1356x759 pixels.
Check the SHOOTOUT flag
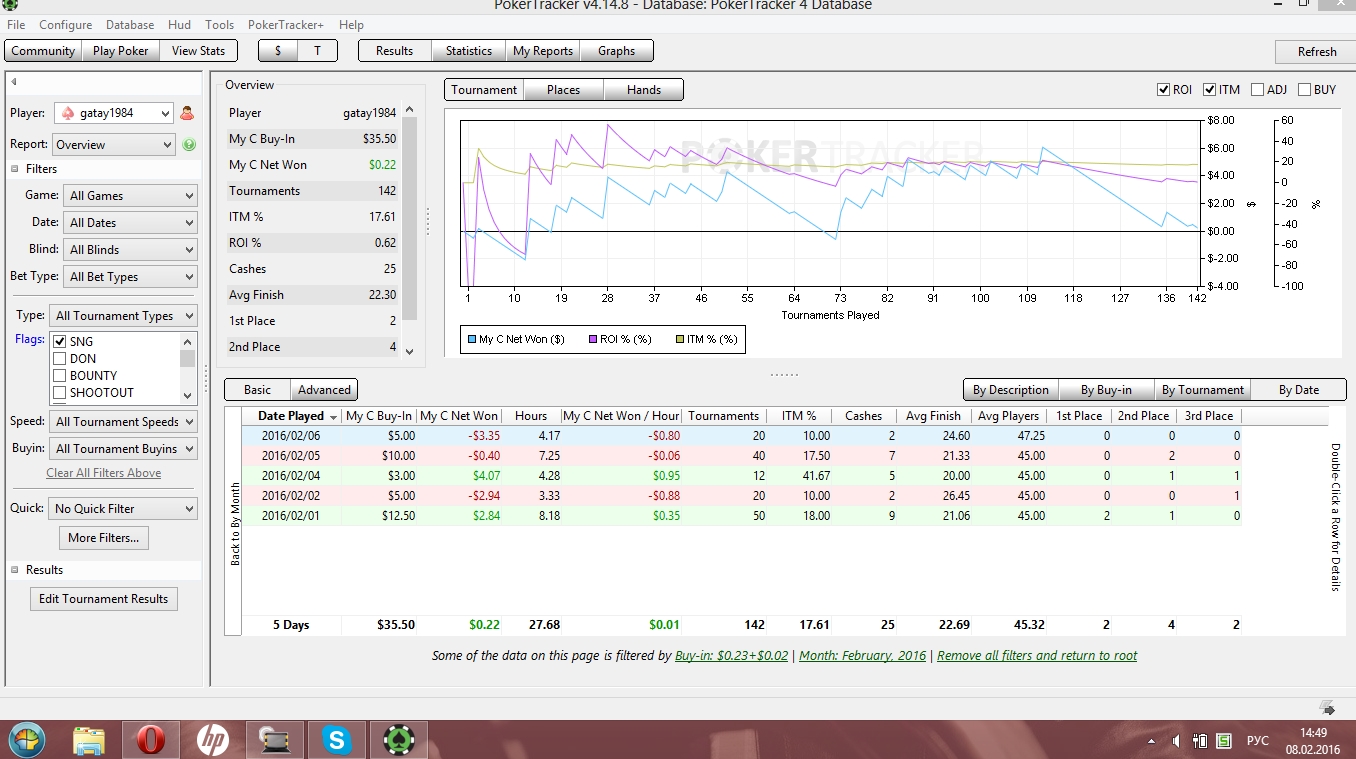[60, 393]
